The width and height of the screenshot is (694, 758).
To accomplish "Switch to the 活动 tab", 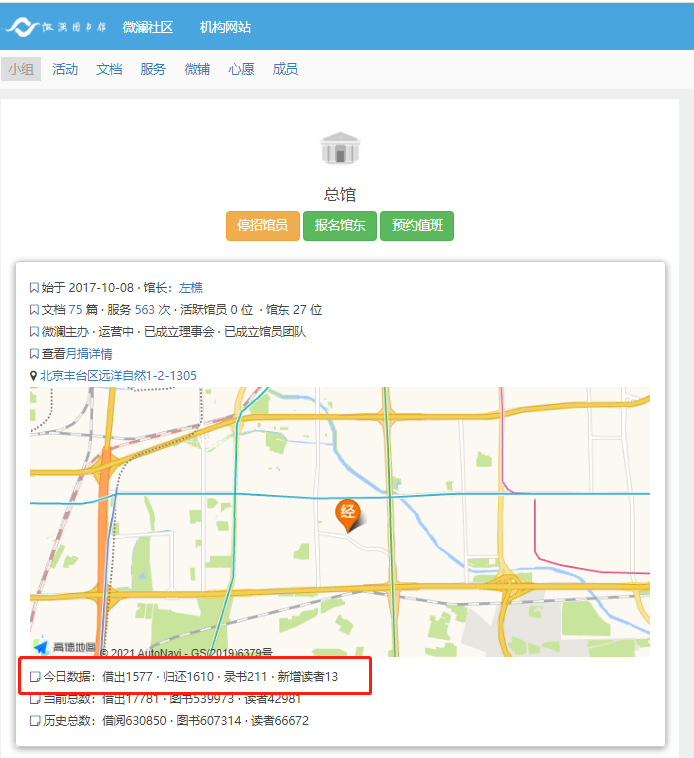I will [x=65, y=69].
